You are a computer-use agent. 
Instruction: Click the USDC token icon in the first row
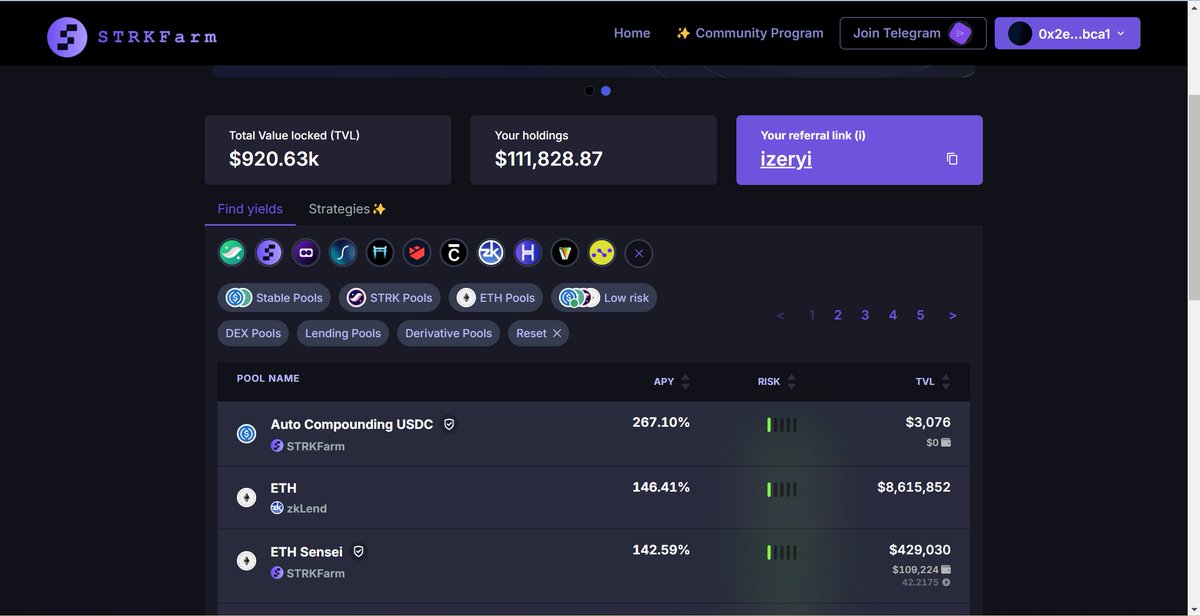click(x=246, y=434)
